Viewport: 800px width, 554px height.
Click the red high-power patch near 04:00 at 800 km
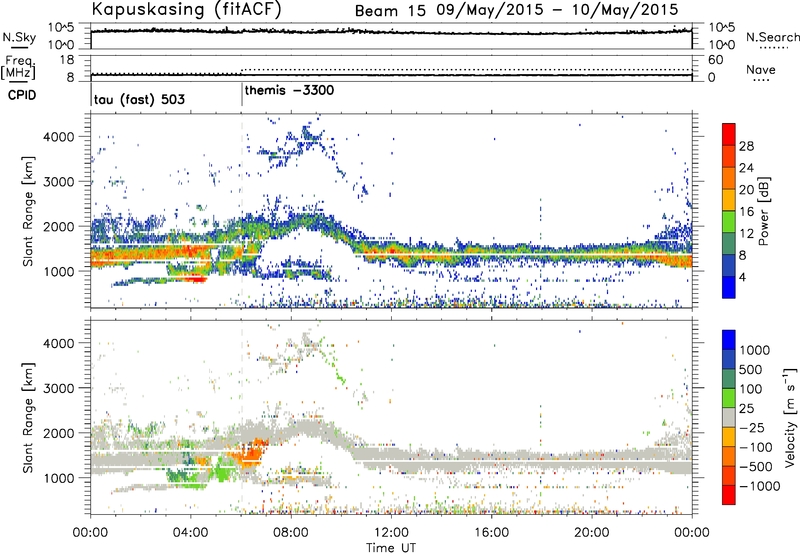[194, 279]
